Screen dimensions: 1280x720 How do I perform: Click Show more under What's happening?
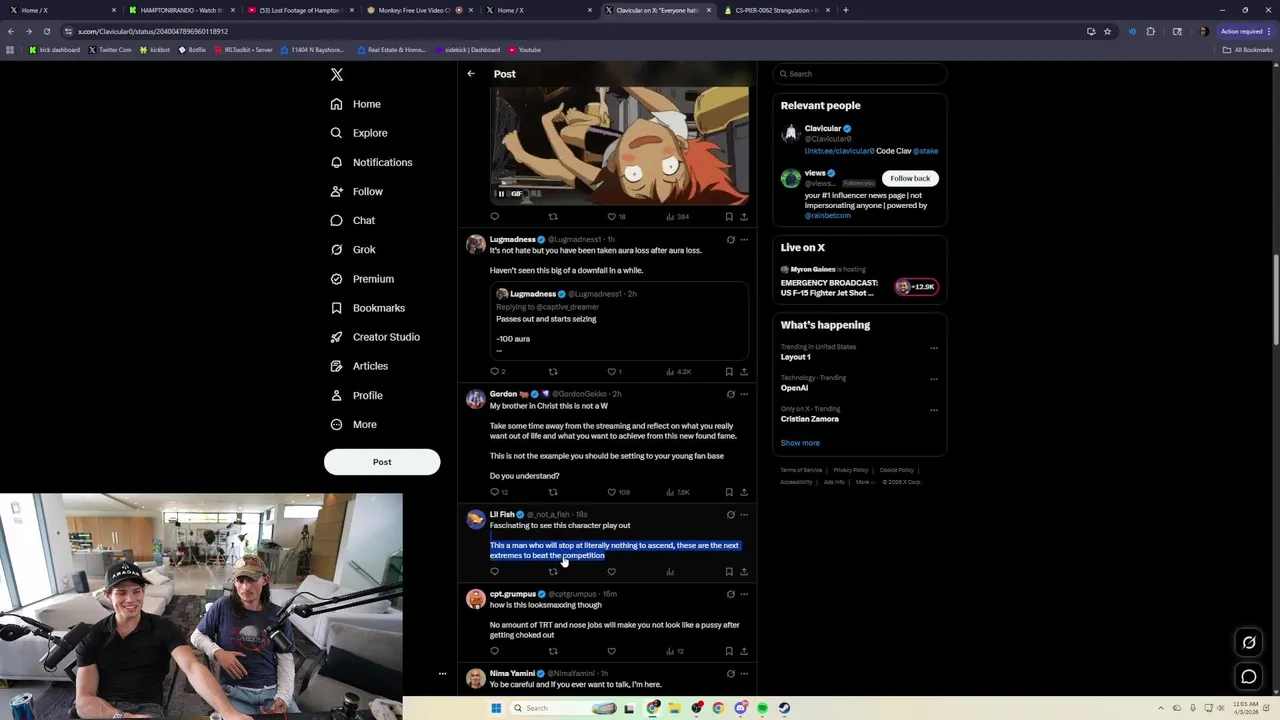pyautogui.click(x=800, y=443)
